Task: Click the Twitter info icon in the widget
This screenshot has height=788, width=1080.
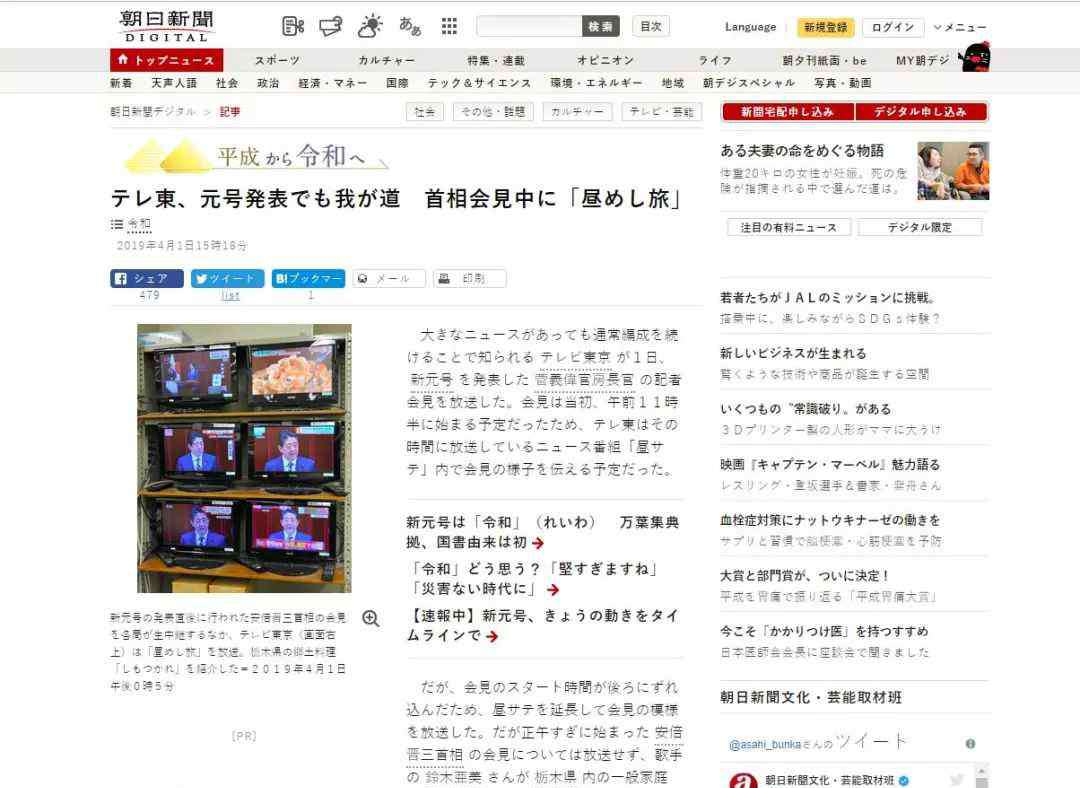Action: pos(970,743)
